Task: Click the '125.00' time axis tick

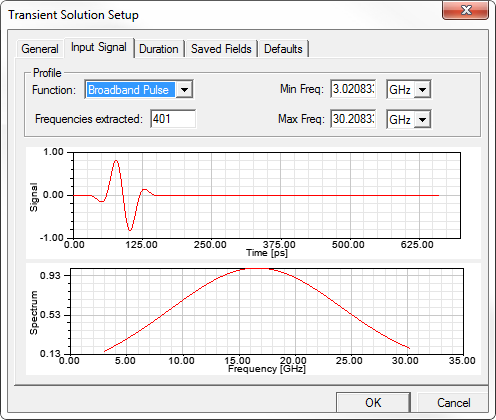Action: 142,245
